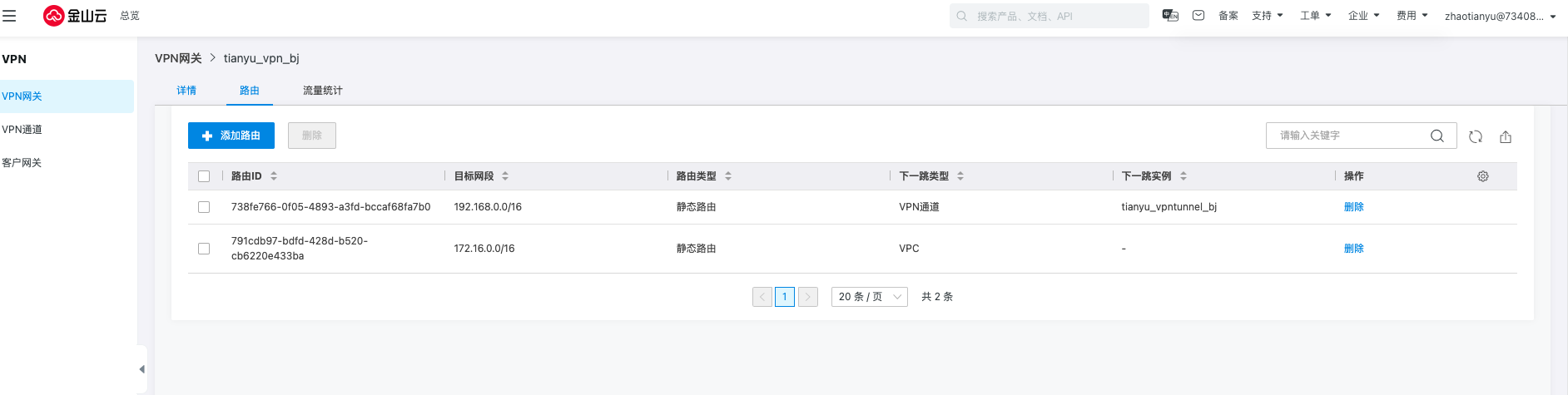Select the 172.16.0.0/16 route checkbox
This screenshot has height=395, width=1568.
(204, 249)
